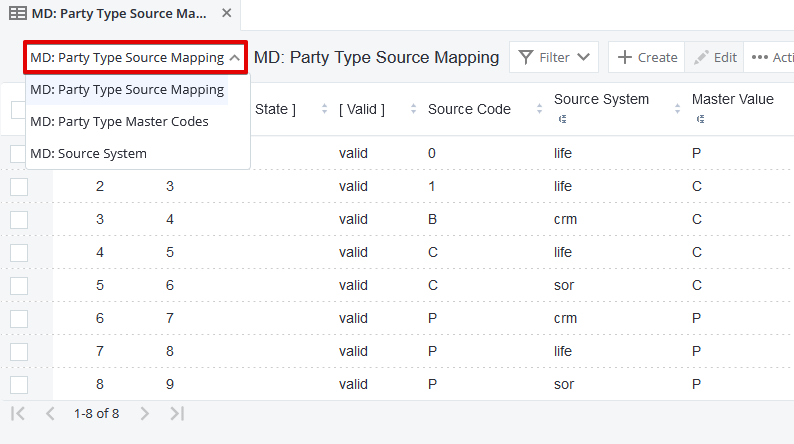Open the Filter dropdown
This screenshot has height=444, width=794.
(554, 58)
